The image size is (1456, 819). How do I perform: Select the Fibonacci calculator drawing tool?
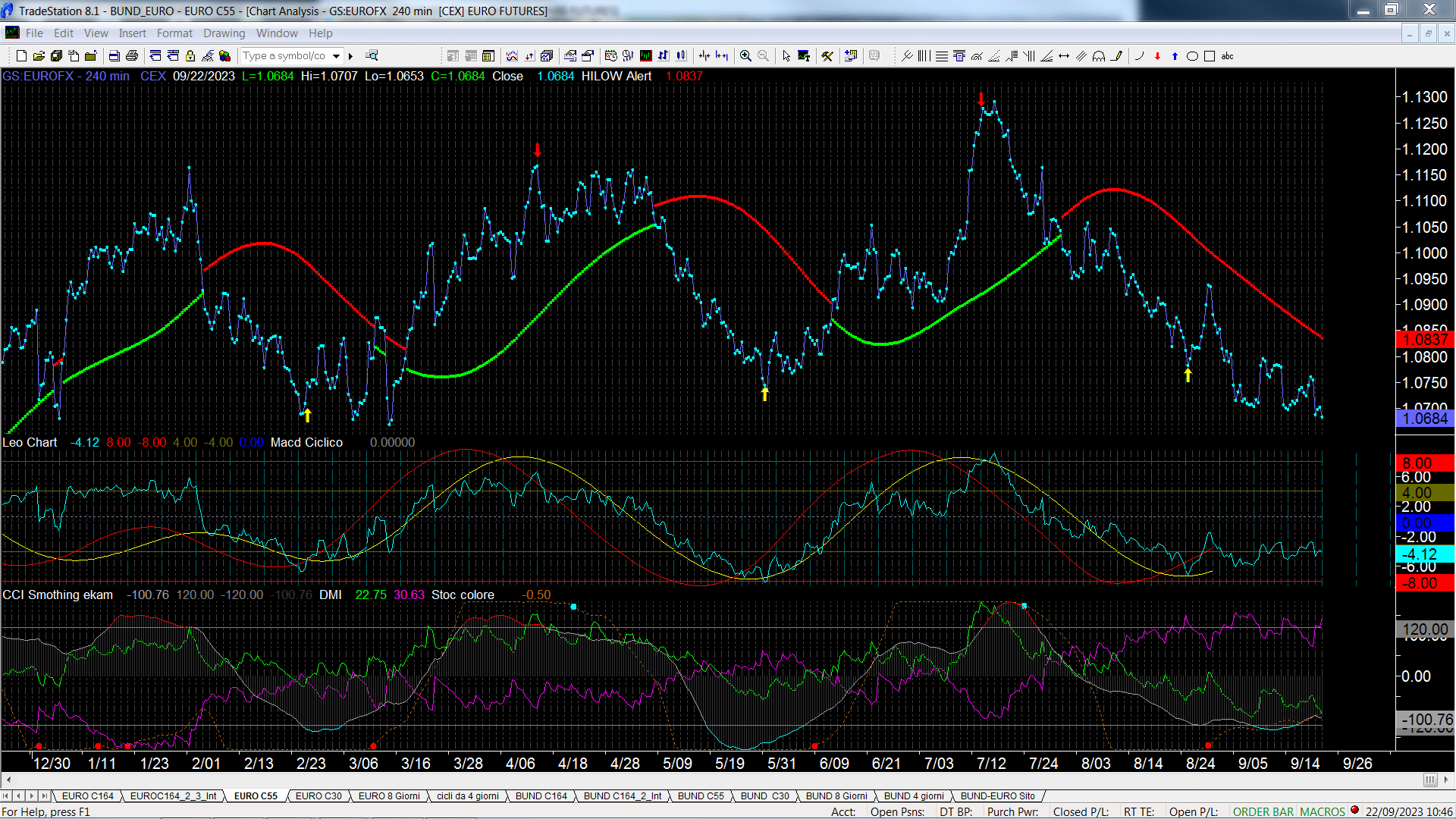click(959, 55)
